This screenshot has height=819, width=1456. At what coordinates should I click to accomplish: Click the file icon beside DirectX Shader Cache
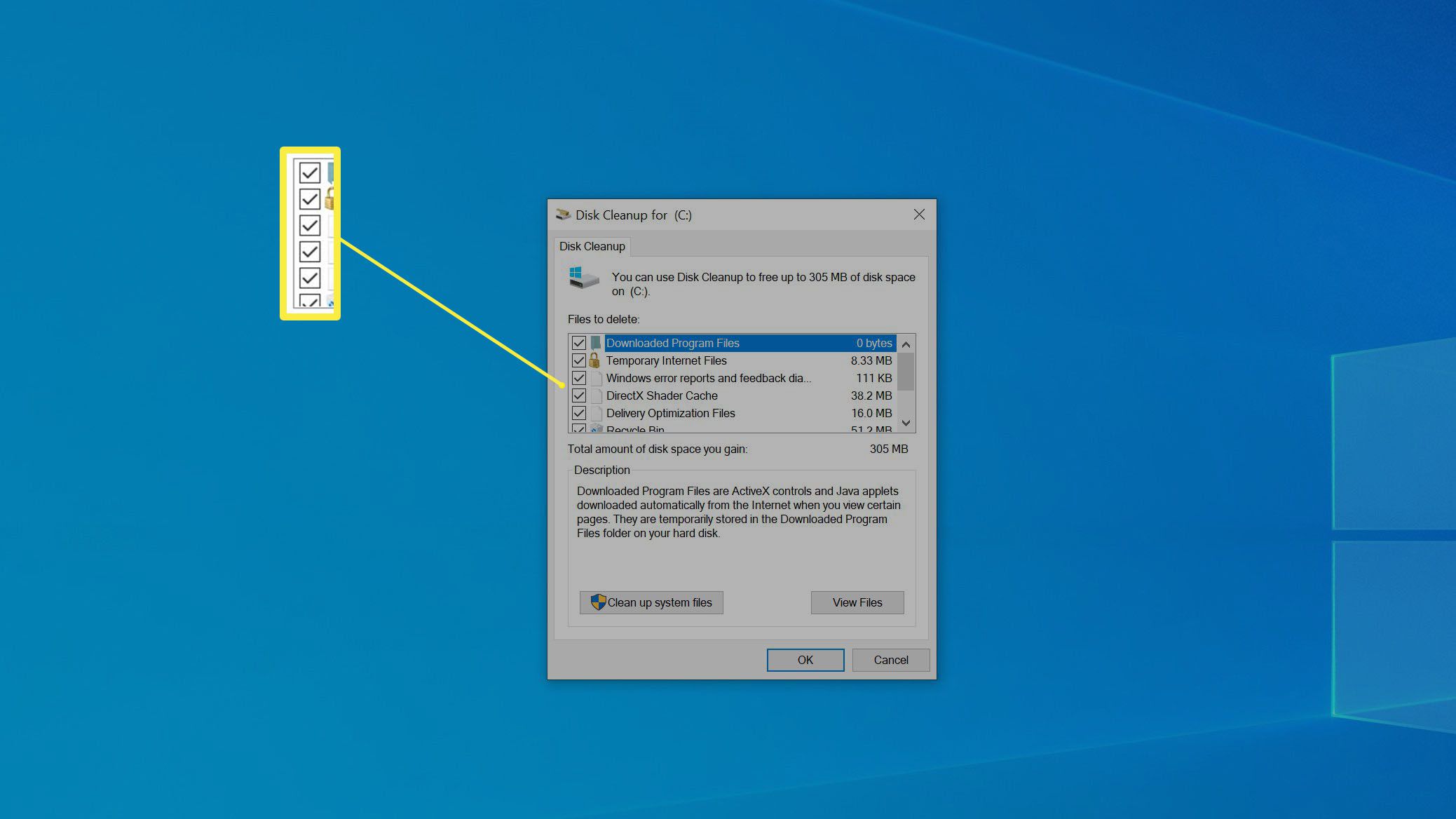tap(596, 395)
